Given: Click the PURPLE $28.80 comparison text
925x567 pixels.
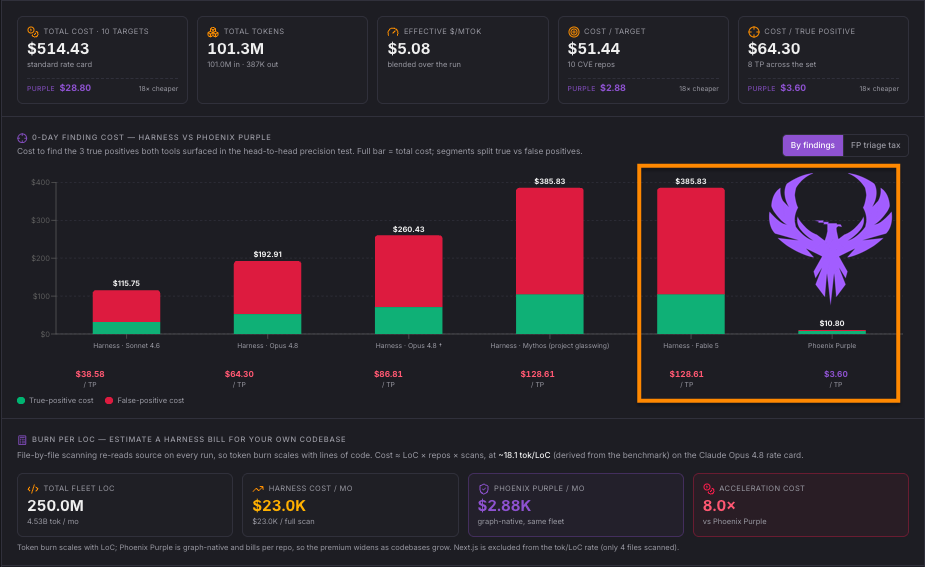Looking at the screenshot, I should (x=59, y=88).
